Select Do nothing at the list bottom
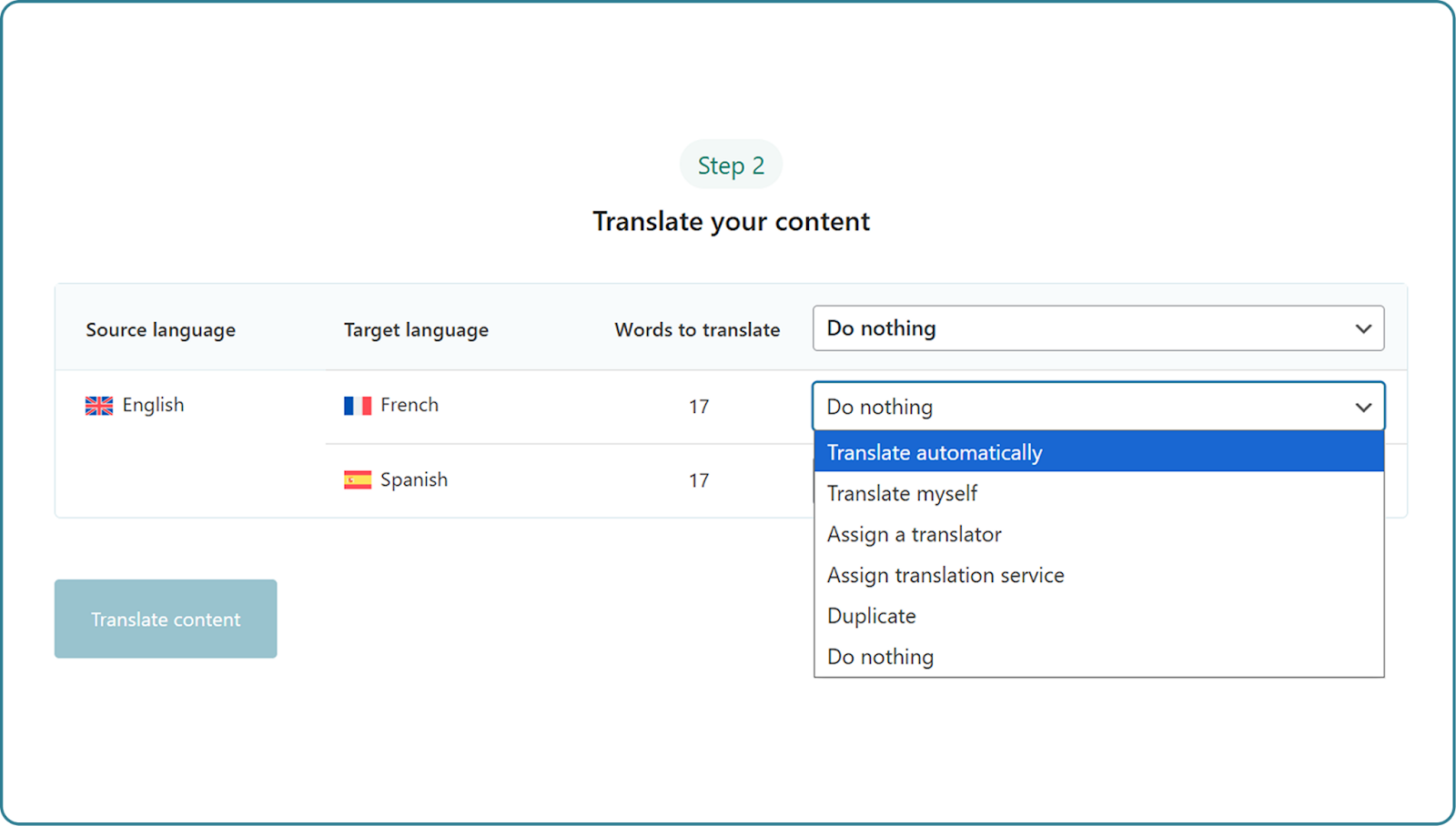The width and height of the screenshot is (1456, 826). coord(880,657)
